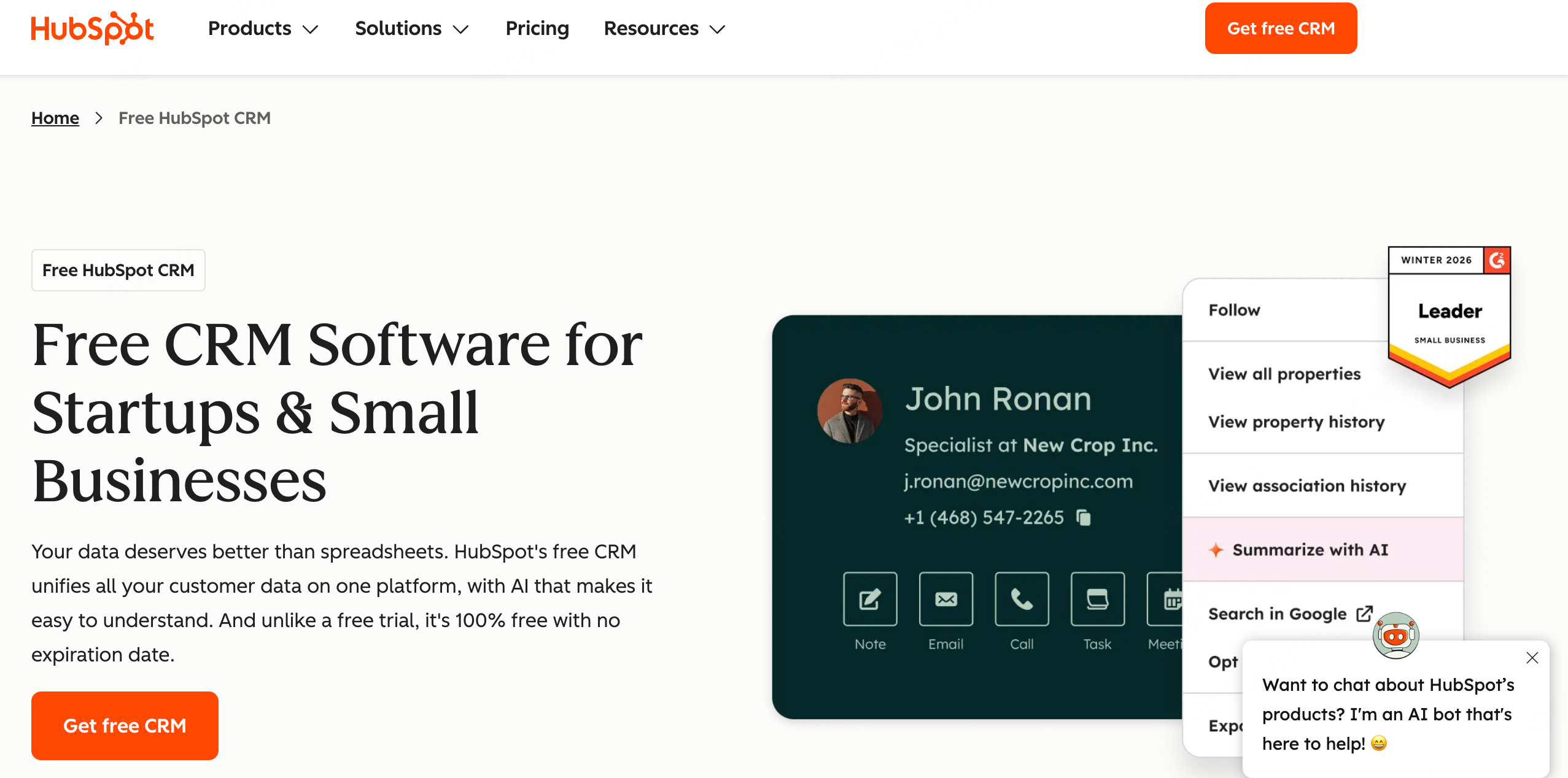The height and width of the screenshot is (778, 1568).
Task: Expand the Resources dropdown menu
Action: (664, 28)
